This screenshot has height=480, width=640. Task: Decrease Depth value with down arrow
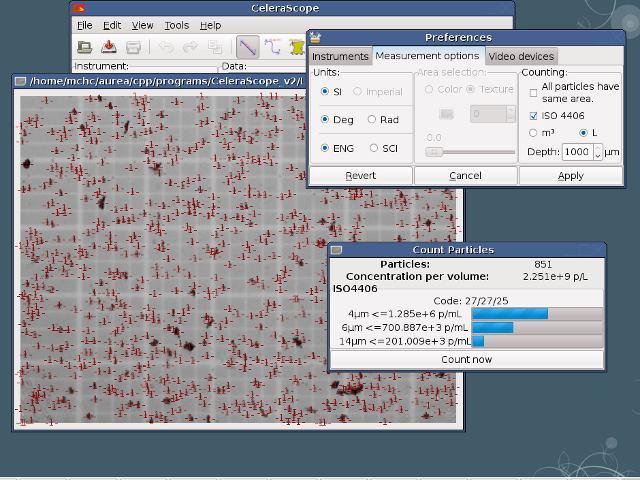598,156
